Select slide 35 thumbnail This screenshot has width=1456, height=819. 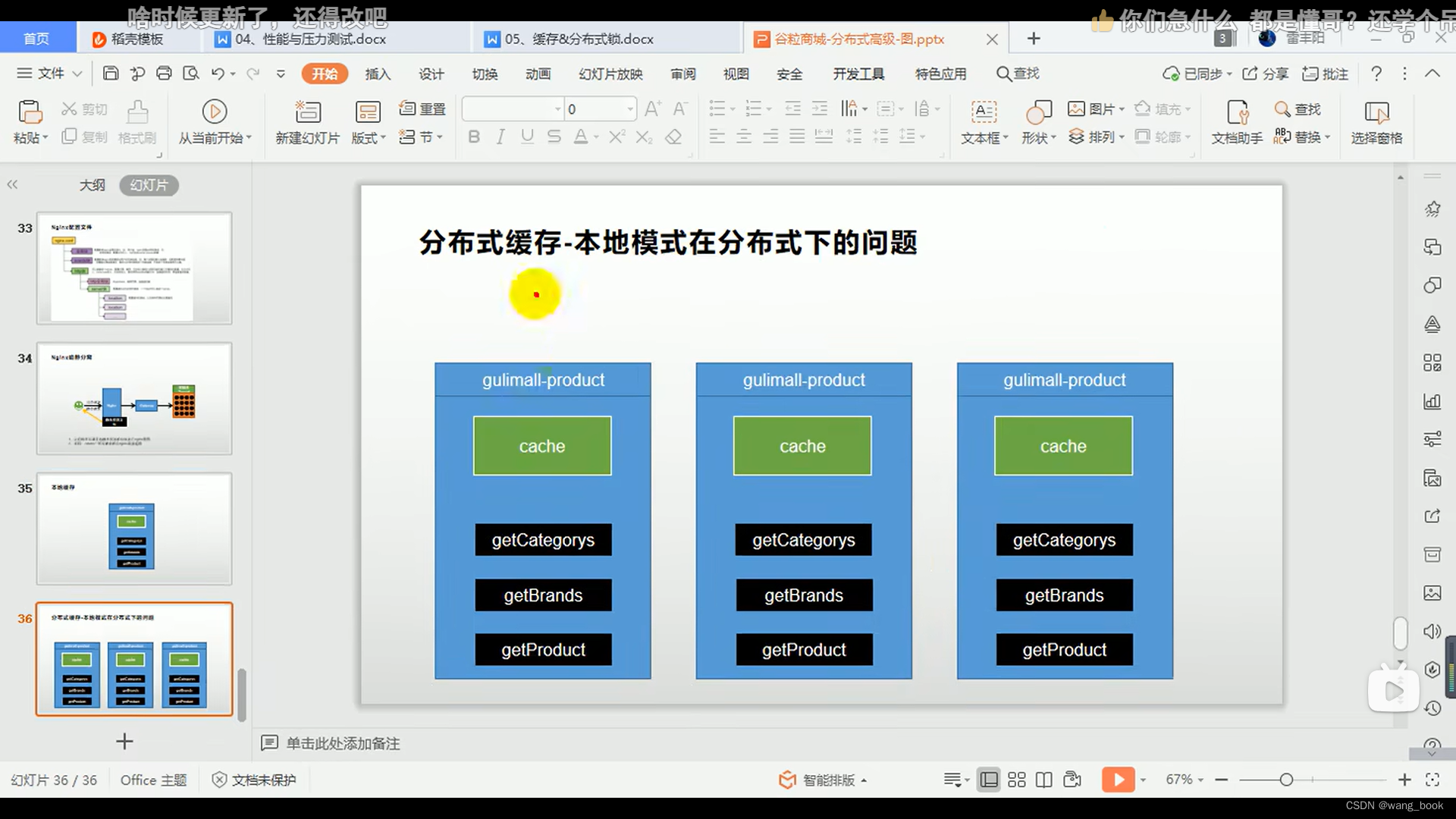[134, 529]
